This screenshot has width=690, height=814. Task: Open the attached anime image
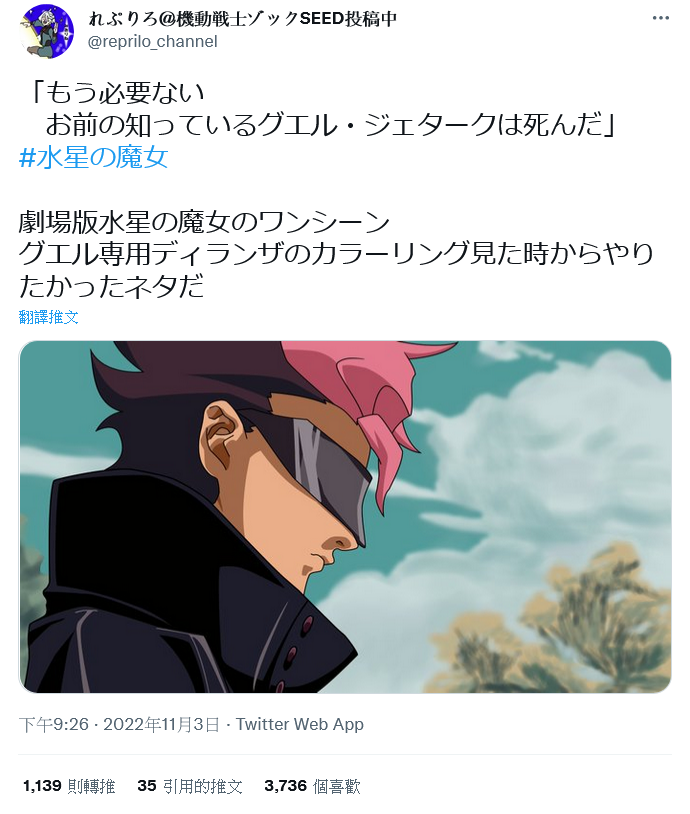345,517
